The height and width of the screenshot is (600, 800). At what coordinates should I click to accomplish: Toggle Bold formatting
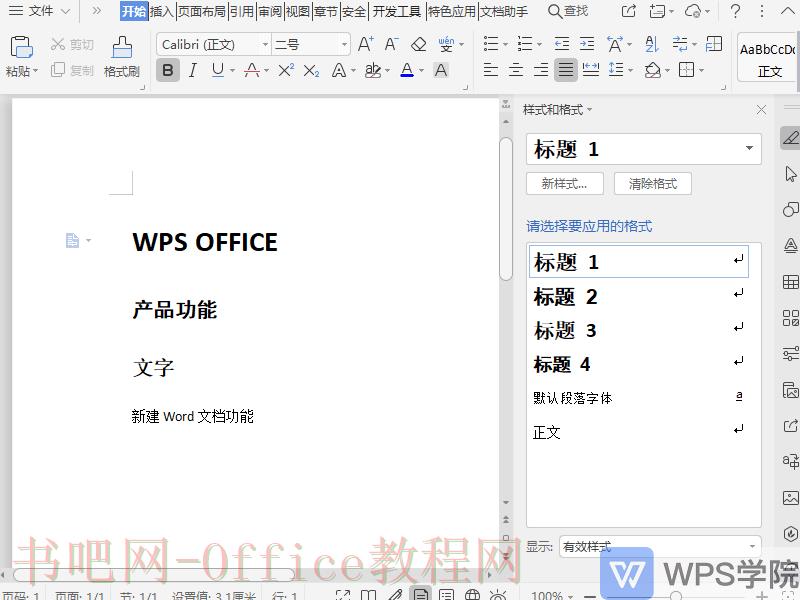tap(168, 70)
